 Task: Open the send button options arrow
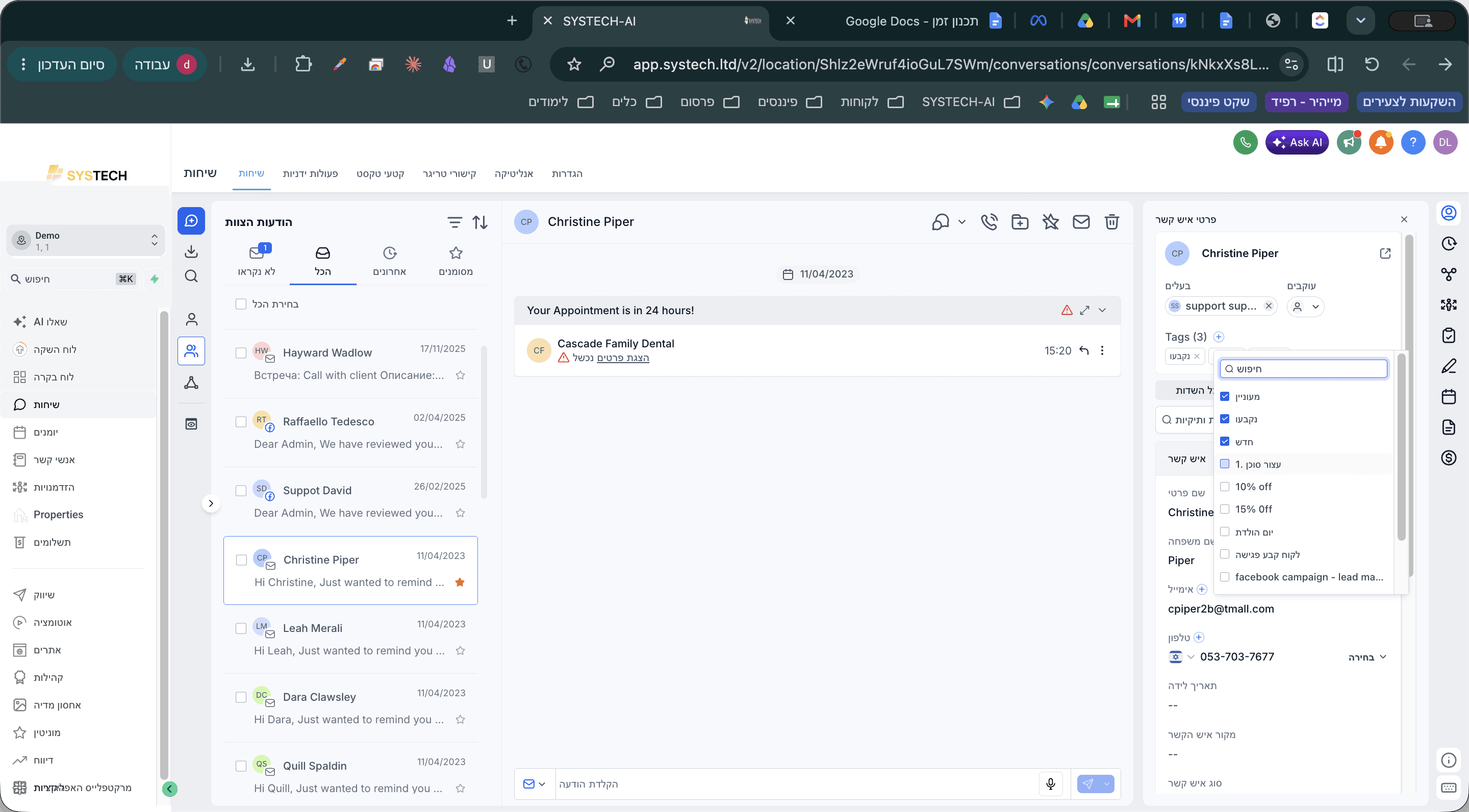[x=1106, y=784]
